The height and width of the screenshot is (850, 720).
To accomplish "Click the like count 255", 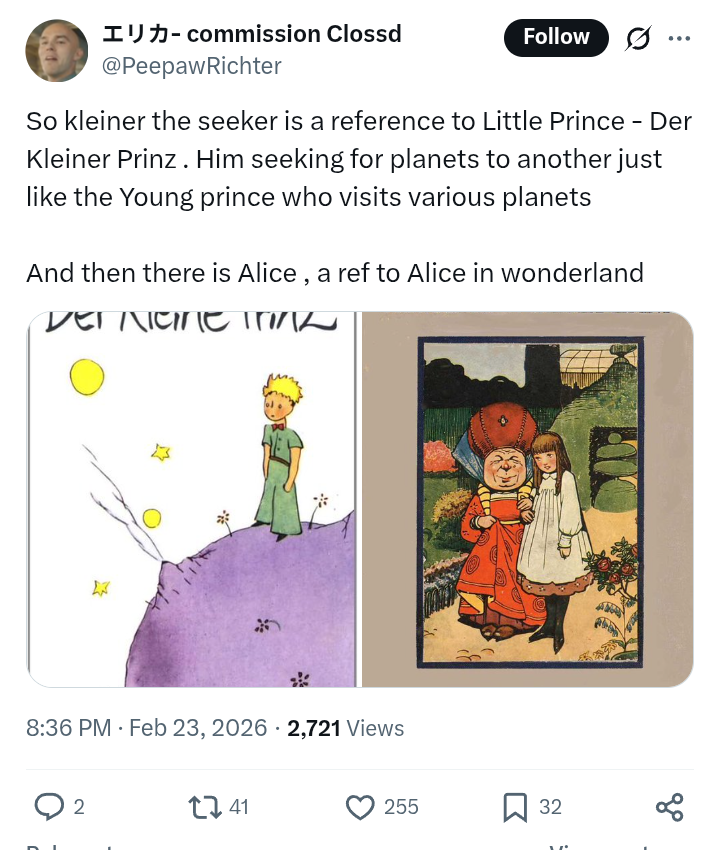I will tap(401, 807).
